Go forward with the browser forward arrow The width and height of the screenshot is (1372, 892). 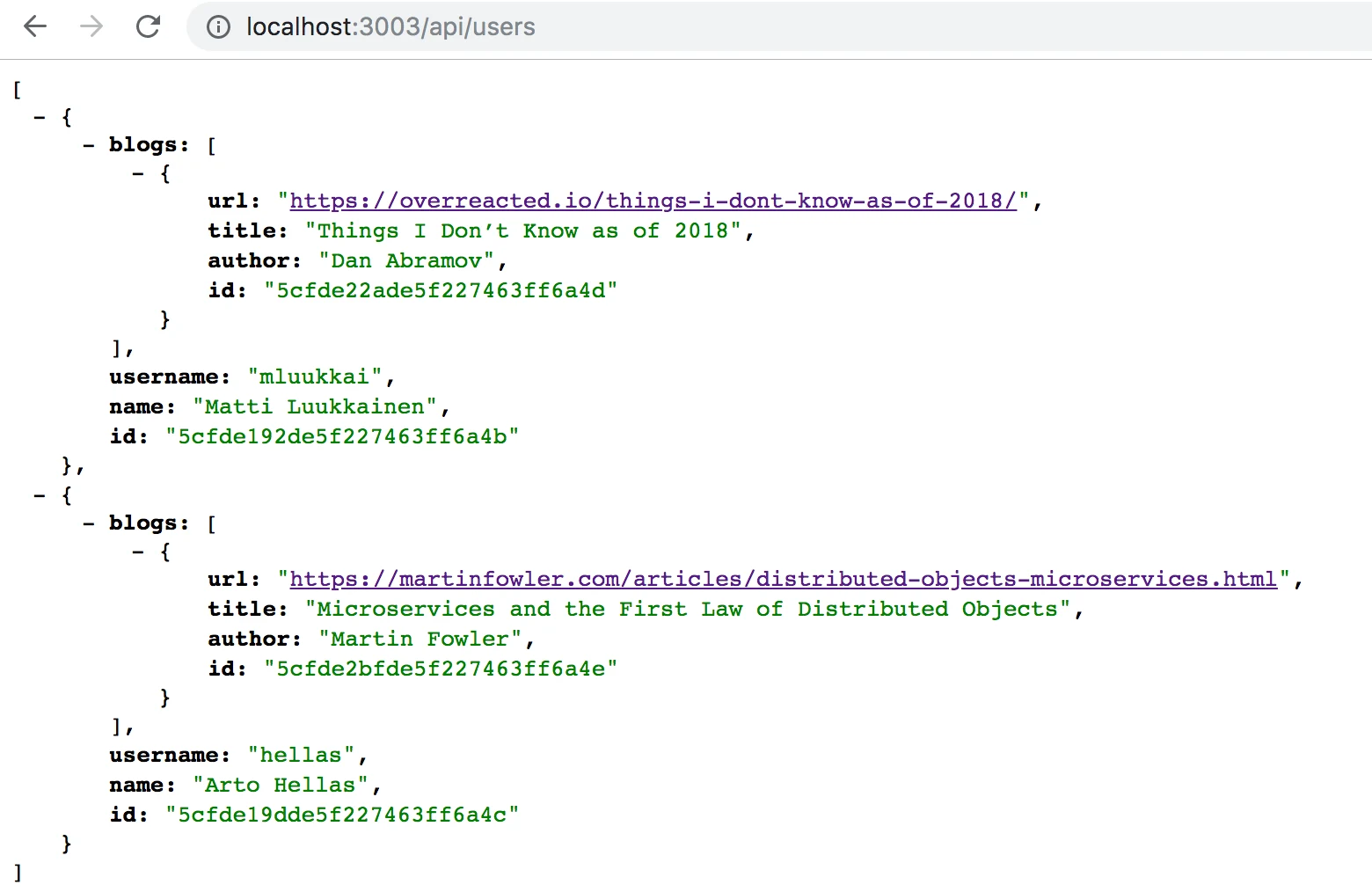point(91,26)
